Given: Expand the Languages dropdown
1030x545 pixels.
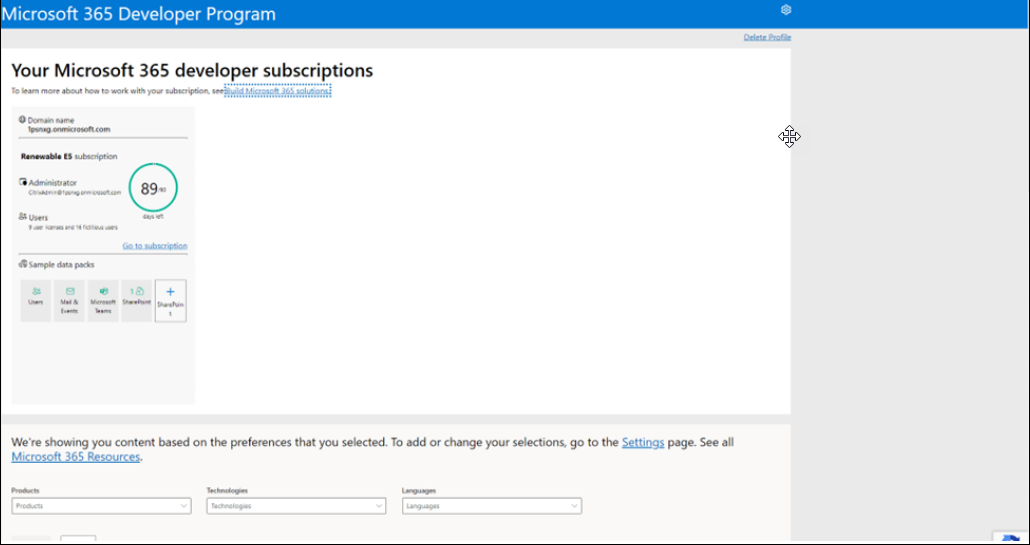Looking at the screenshot, I should [491, 506].
